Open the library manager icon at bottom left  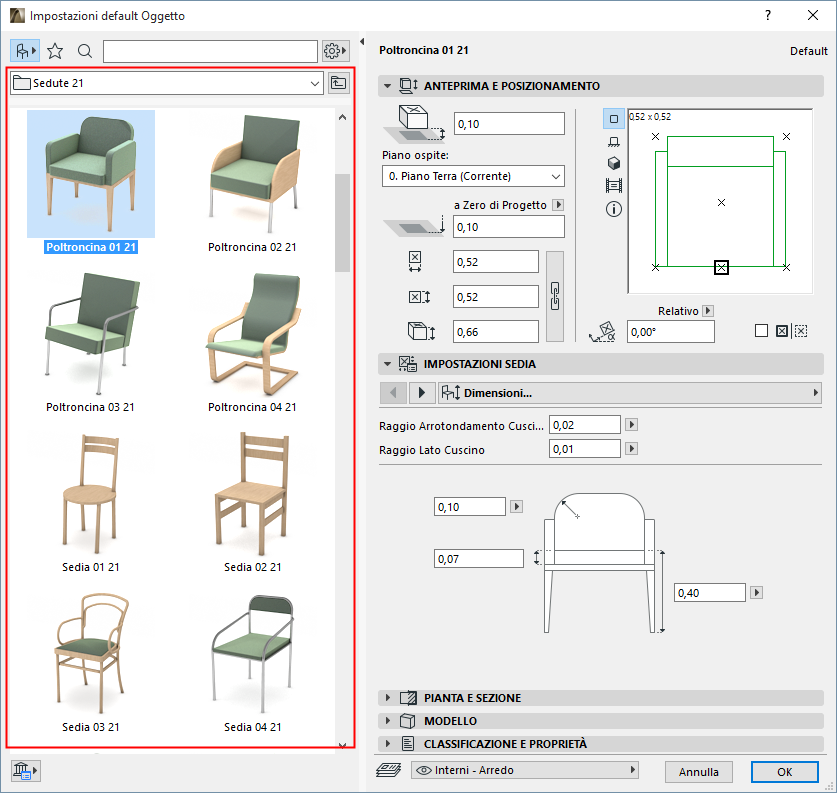click(24, 770)
